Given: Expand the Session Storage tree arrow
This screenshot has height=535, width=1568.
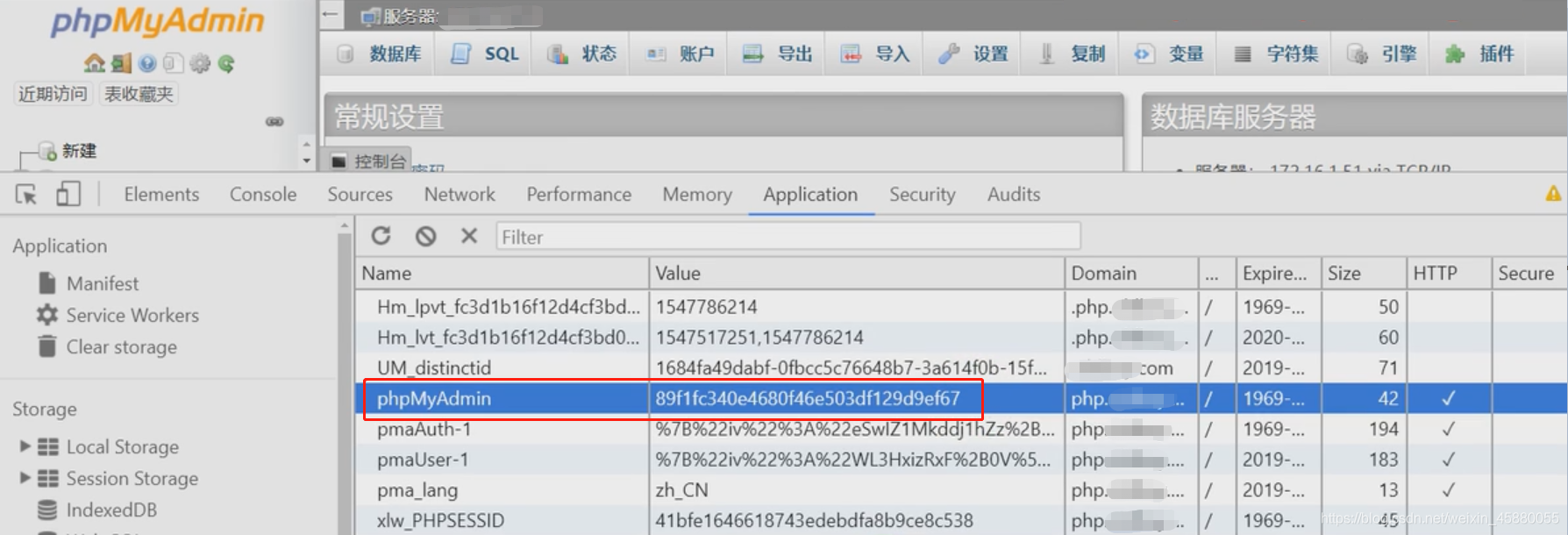Looking at the screenshot, I should (25, 478).
